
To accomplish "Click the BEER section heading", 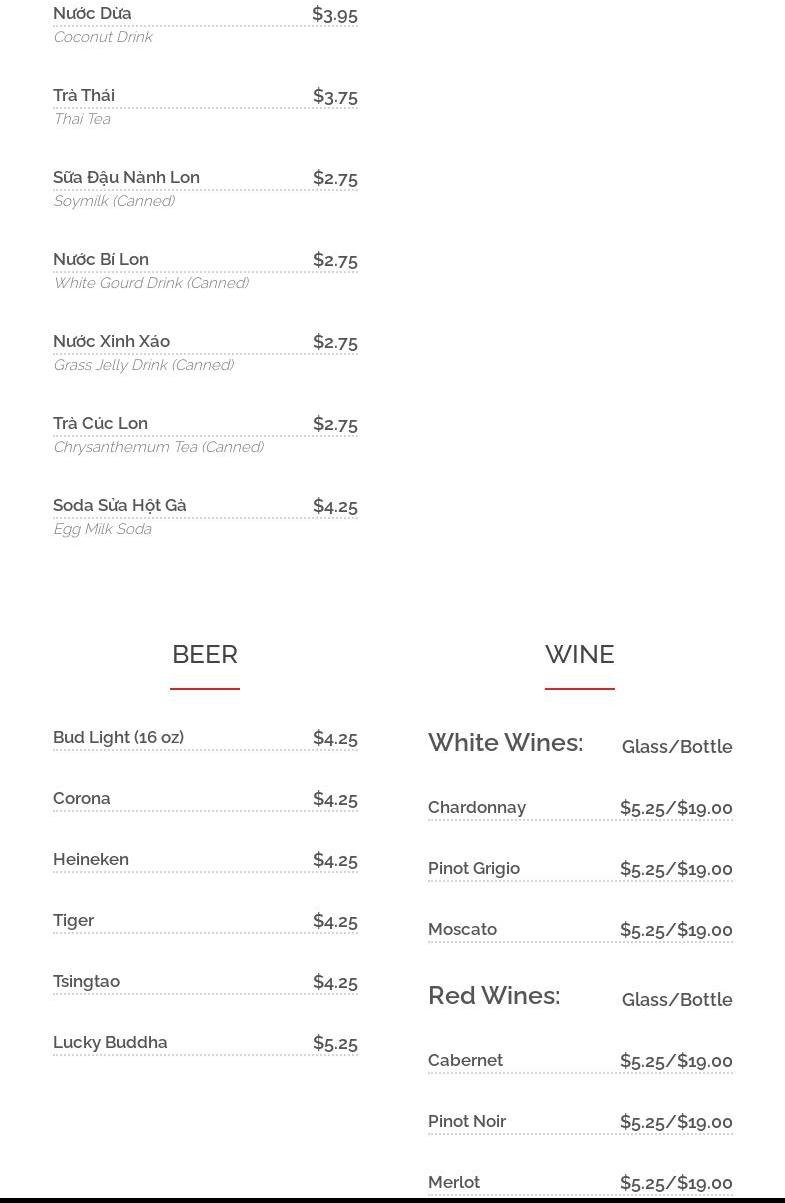I will tap(205, 654).
